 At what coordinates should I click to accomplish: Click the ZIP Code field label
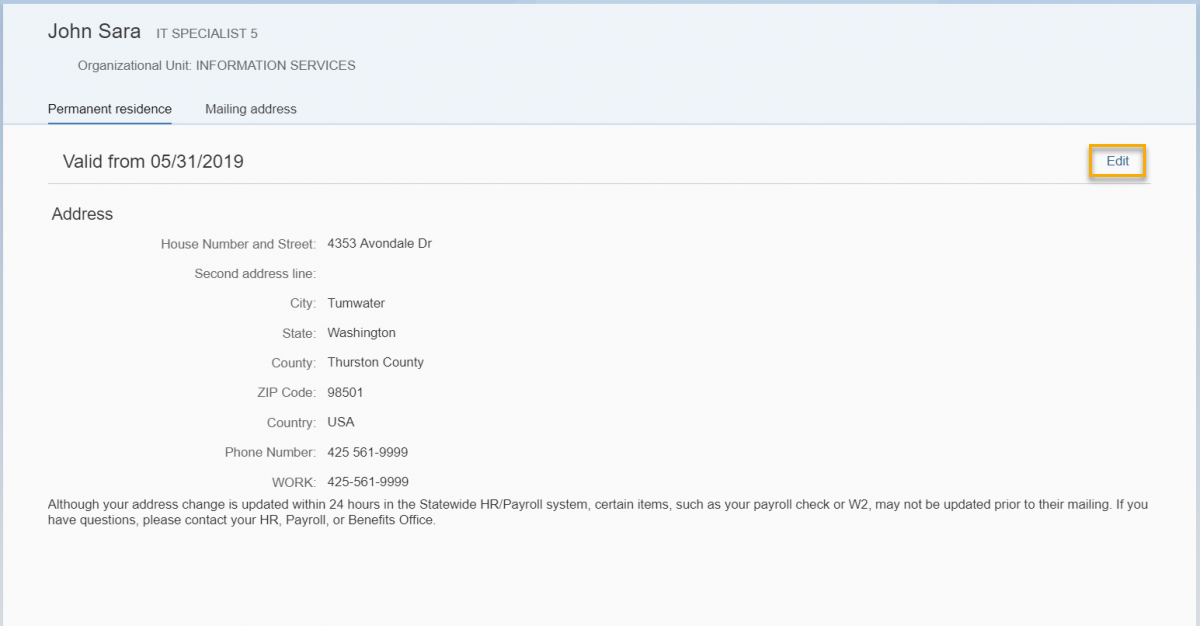(286, 393)
